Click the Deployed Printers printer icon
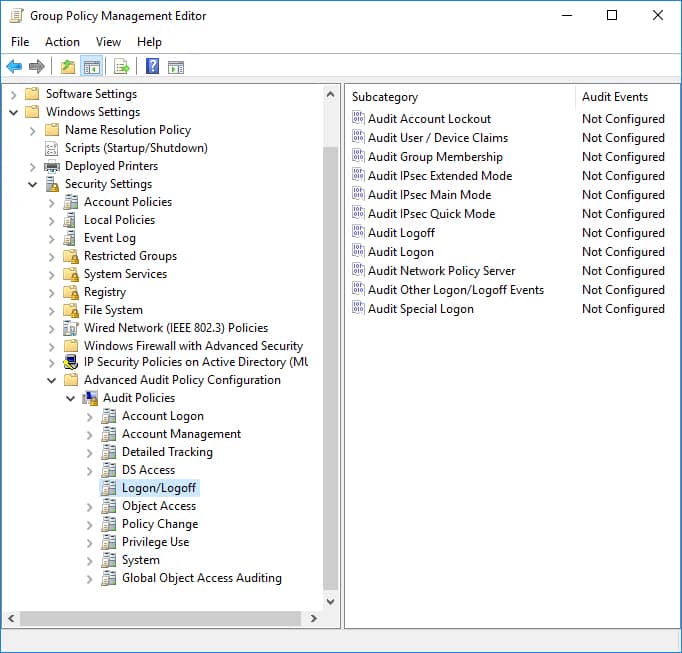 [x=52, y=166]
